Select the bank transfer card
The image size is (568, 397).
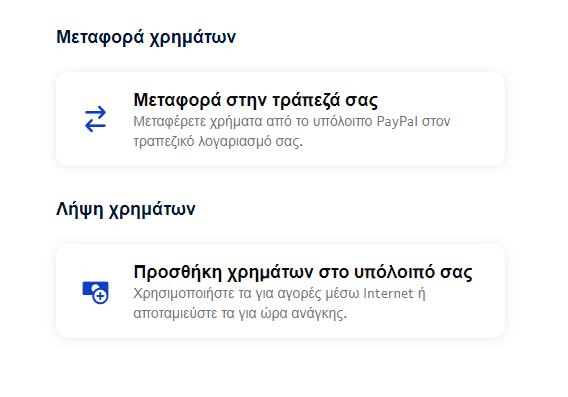(x=280, y=119)
